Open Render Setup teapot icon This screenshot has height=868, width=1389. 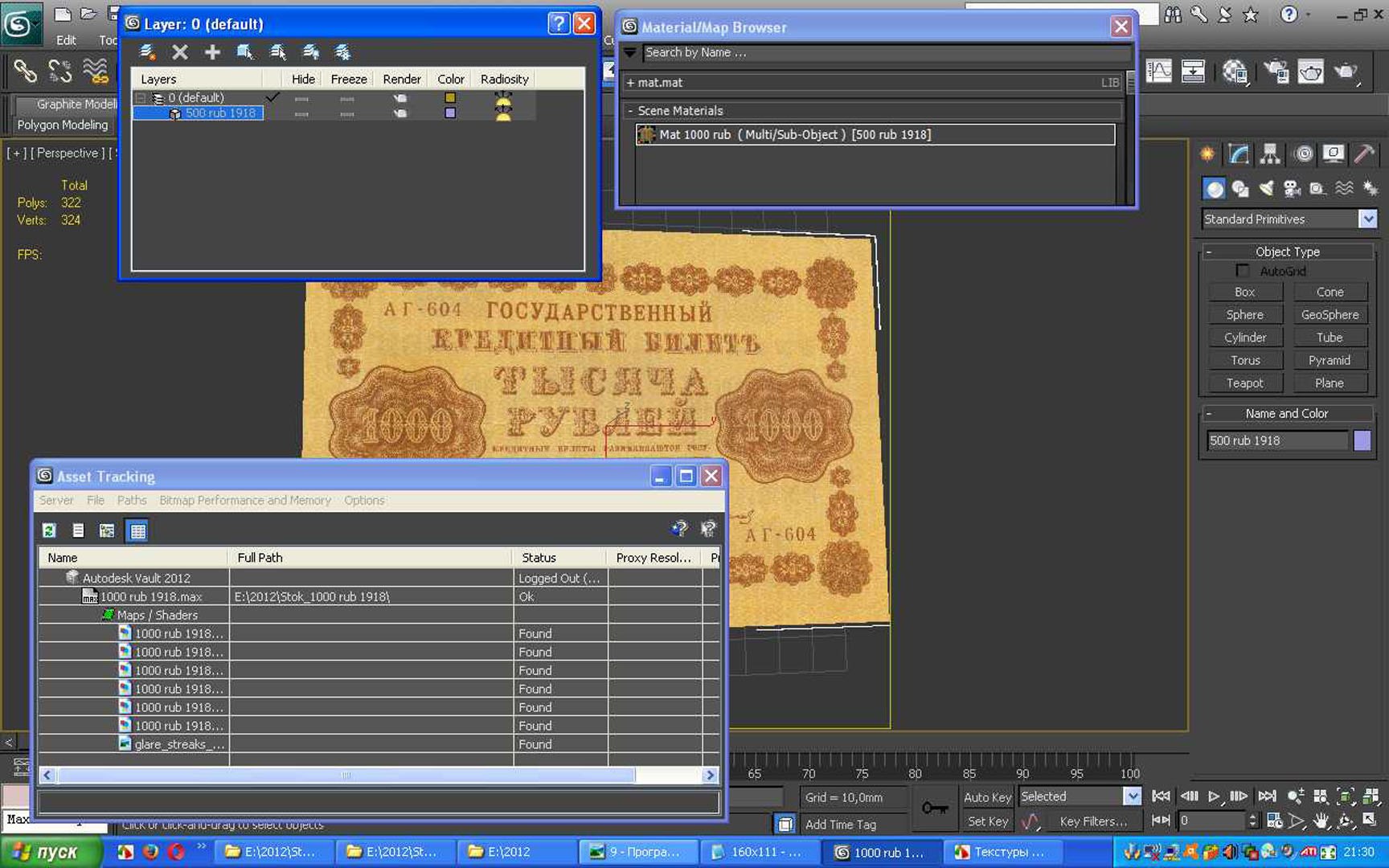pos(1276,72)
